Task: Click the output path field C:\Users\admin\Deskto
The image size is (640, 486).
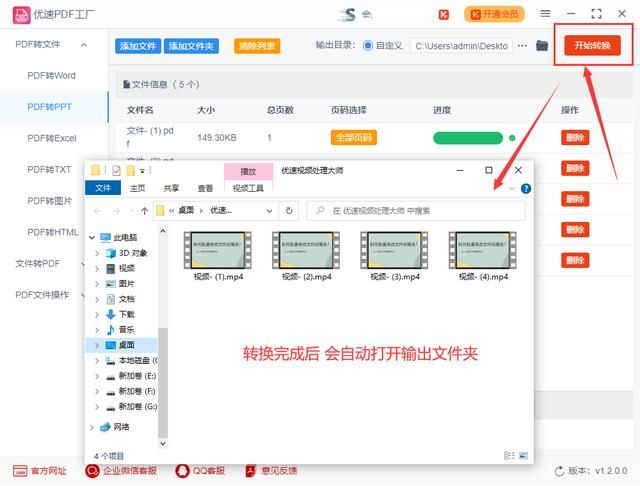Action: (462, 46)
